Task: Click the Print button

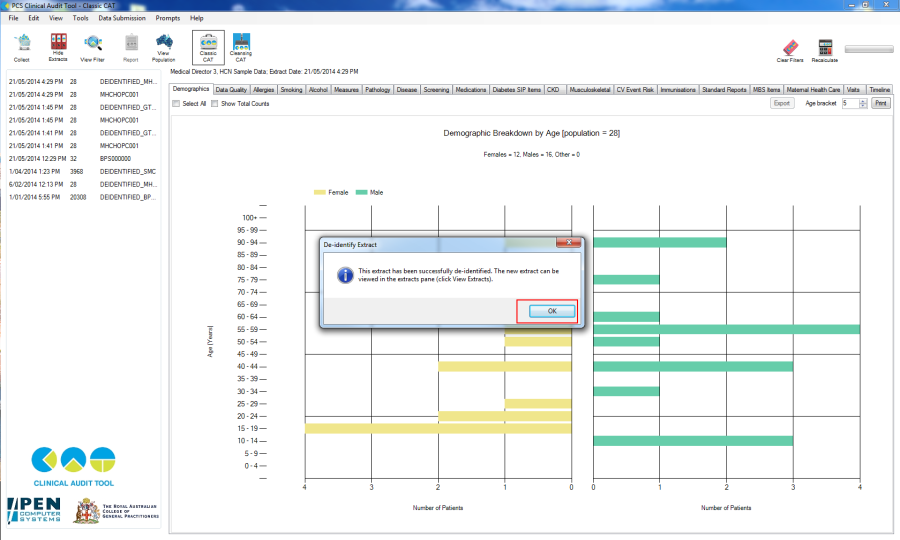Action: point(880,103)
